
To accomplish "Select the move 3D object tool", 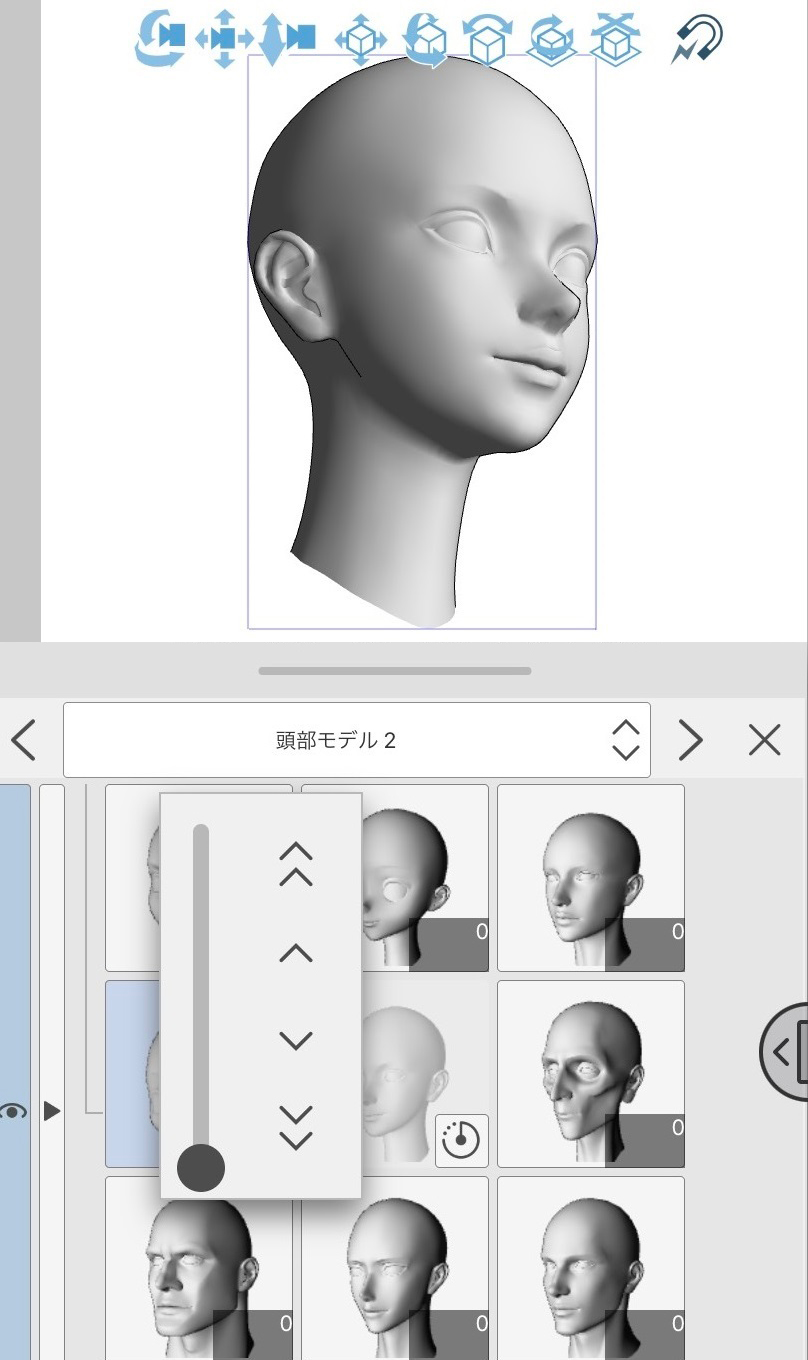I will (x=360, y=40).
